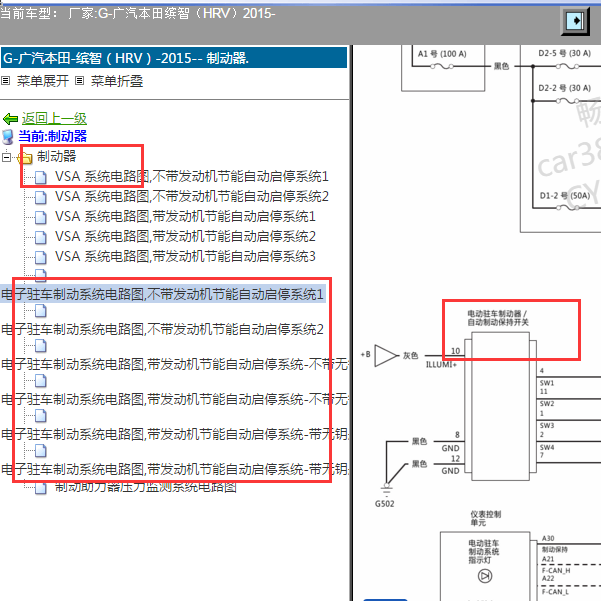
Task: Click the panel collapse arrow button in the top right
Action: 575,21
